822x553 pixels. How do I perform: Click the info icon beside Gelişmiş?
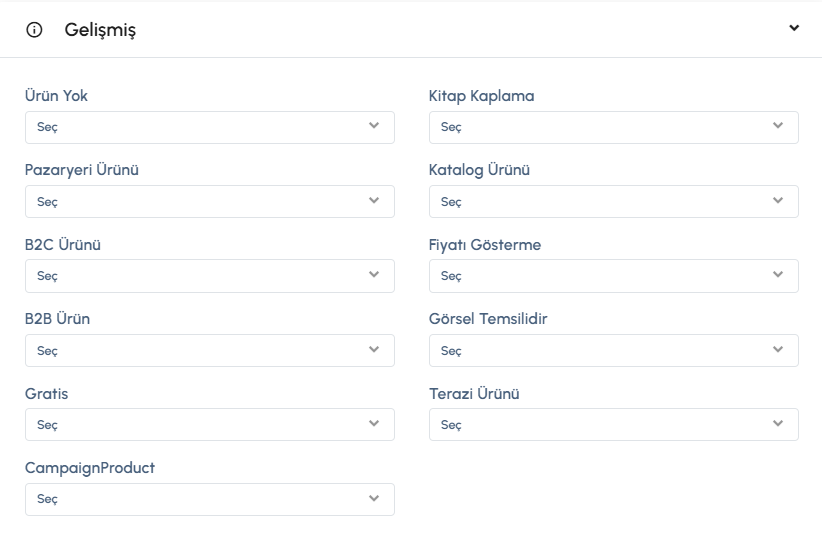(35, 30)
